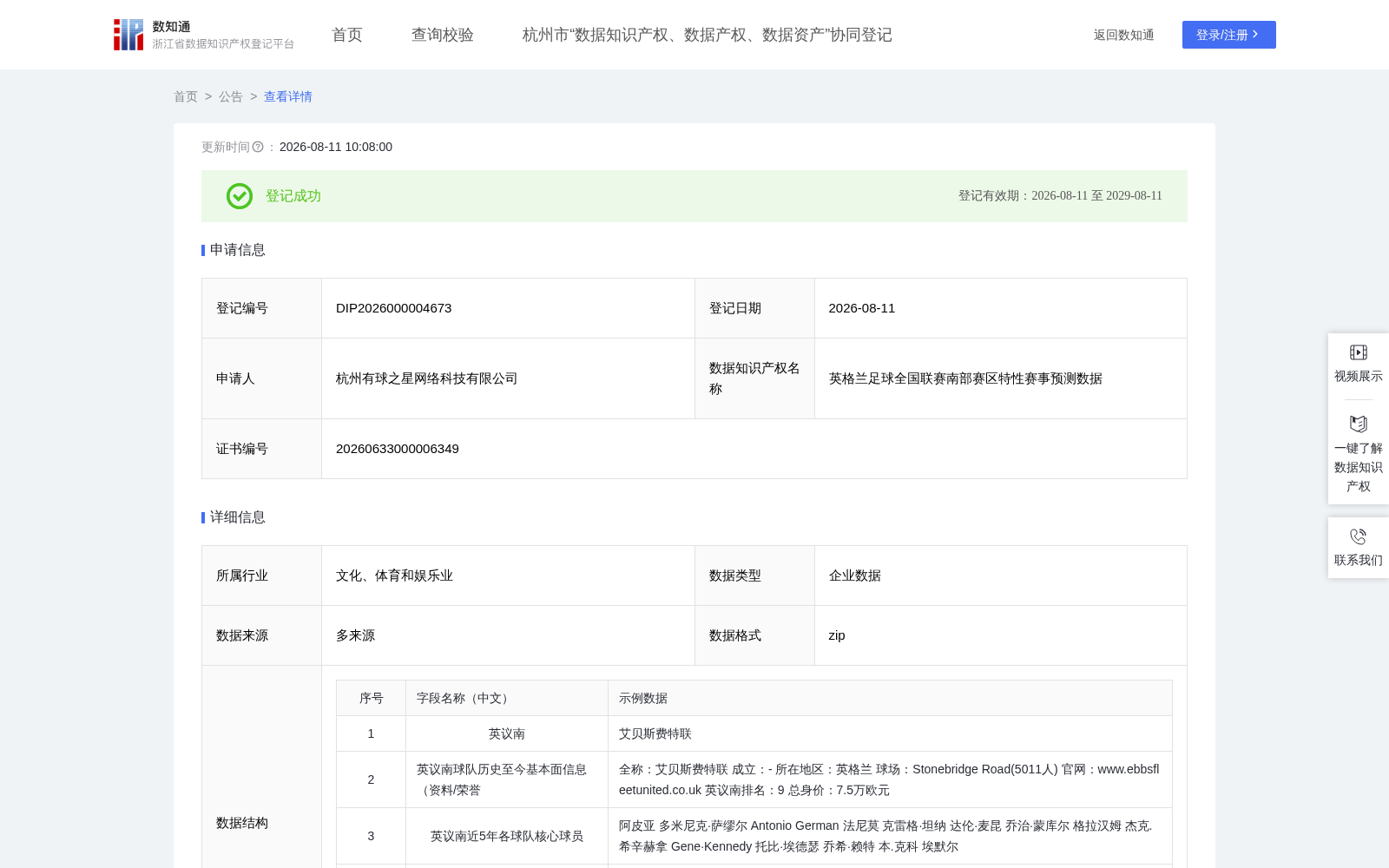This screenshot has height=868, width=1389.
Task: Click the 数知通 platform logo
Action: (x=204, y=35)
